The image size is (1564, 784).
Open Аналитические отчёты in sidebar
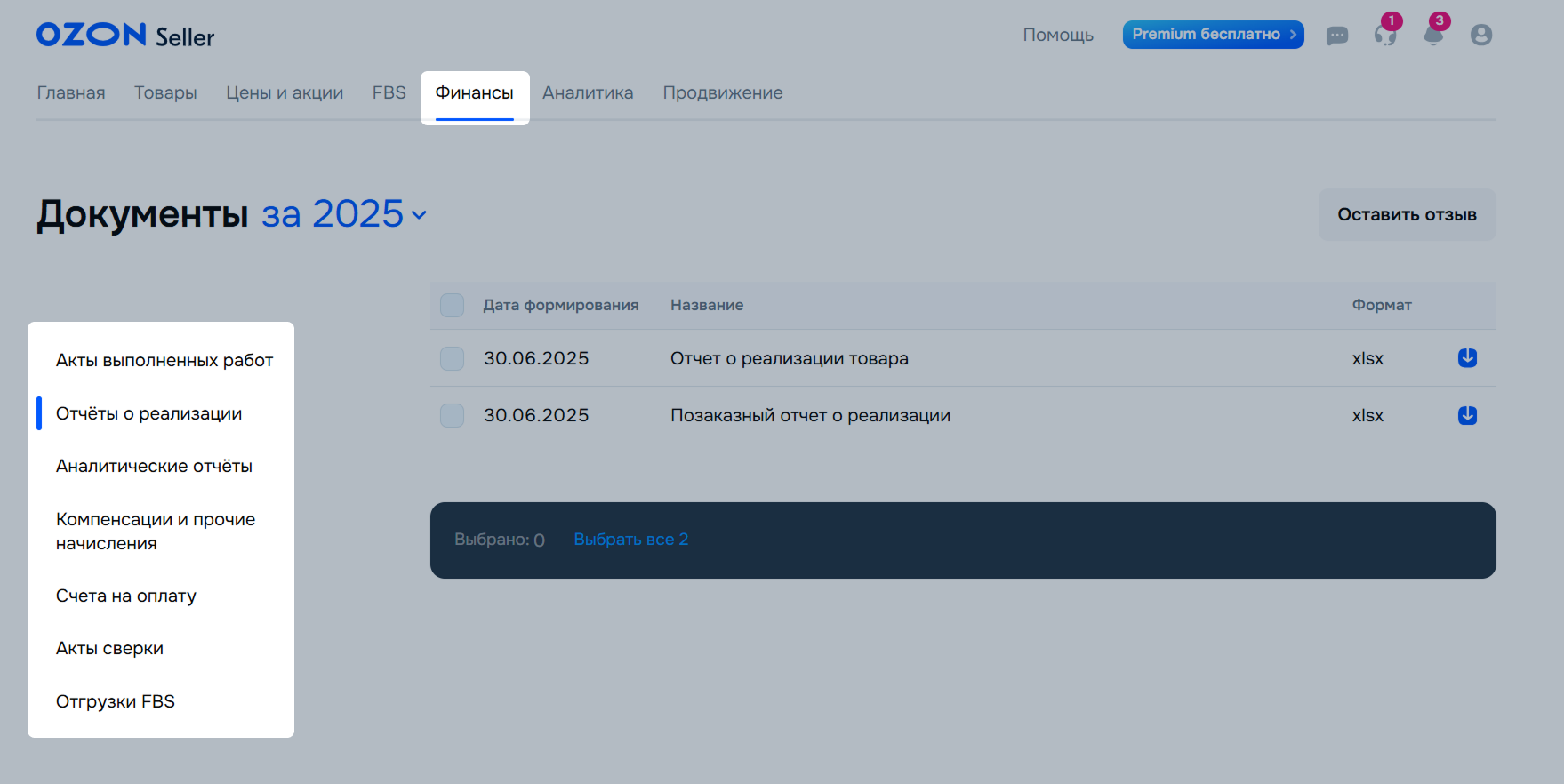(x=154, y=466)
